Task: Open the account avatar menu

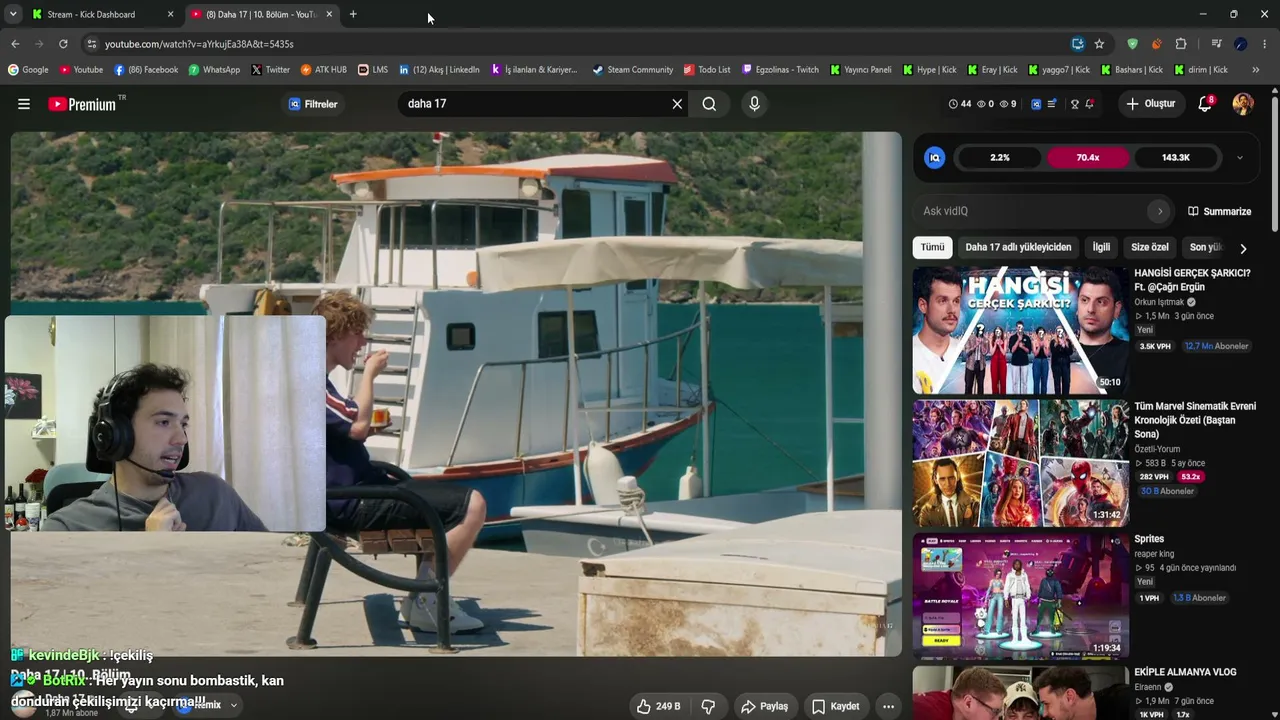Action: [1243, 104]
